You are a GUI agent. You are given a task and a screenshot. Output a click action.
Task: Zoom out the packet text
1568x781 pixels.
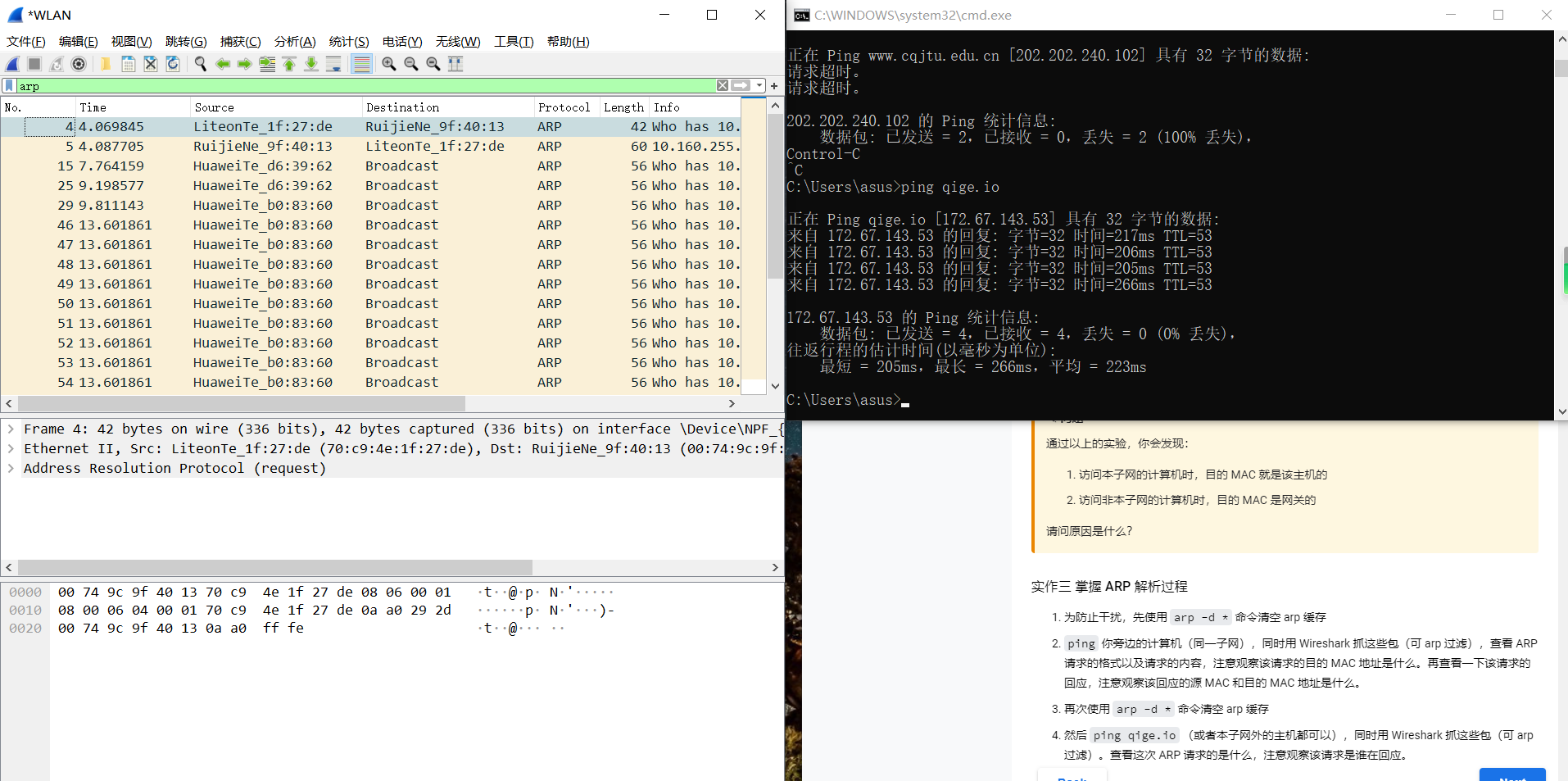pos(411,64)
